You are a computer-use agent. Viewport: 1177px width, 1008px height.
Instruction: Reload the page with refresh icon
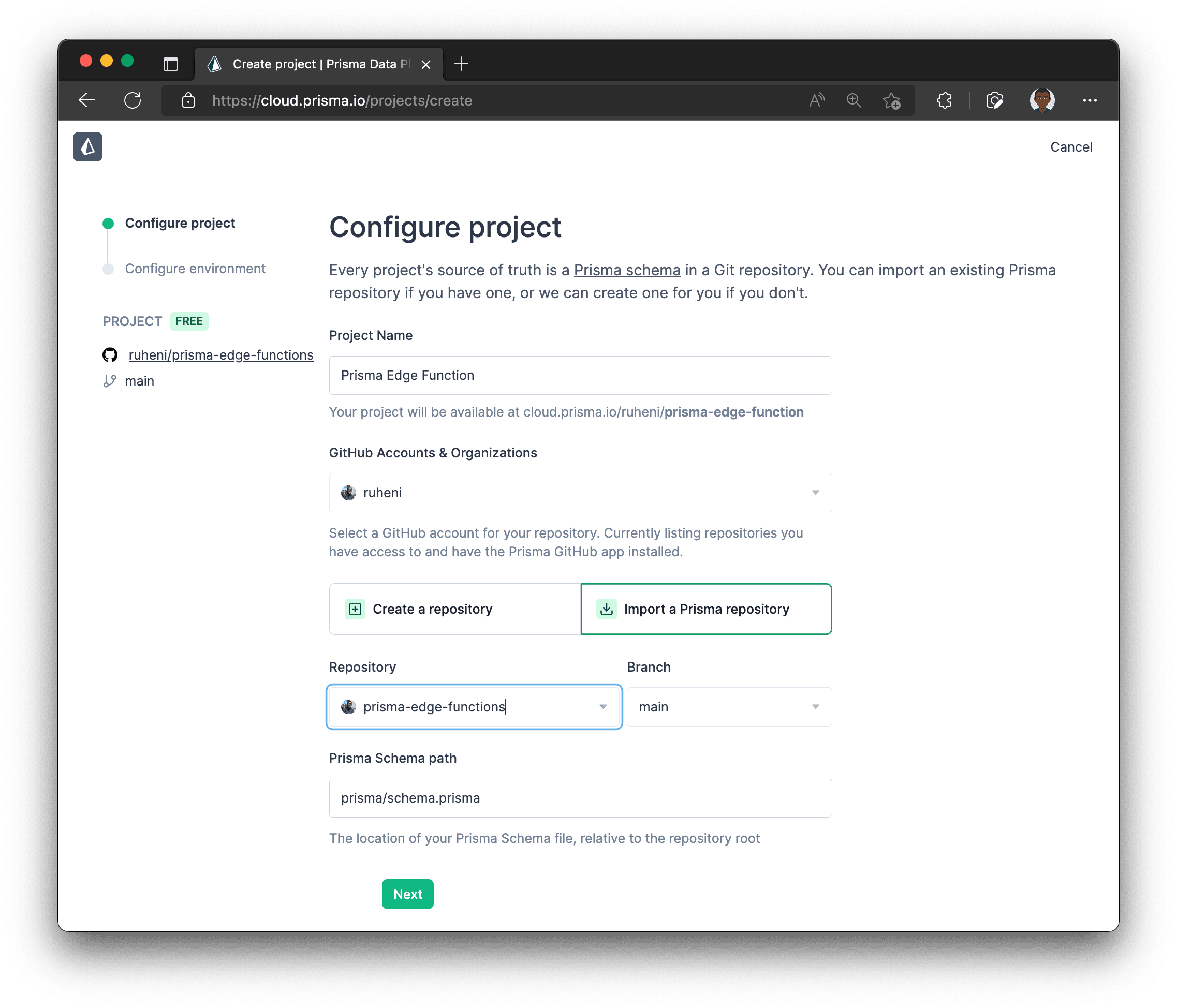133,100
